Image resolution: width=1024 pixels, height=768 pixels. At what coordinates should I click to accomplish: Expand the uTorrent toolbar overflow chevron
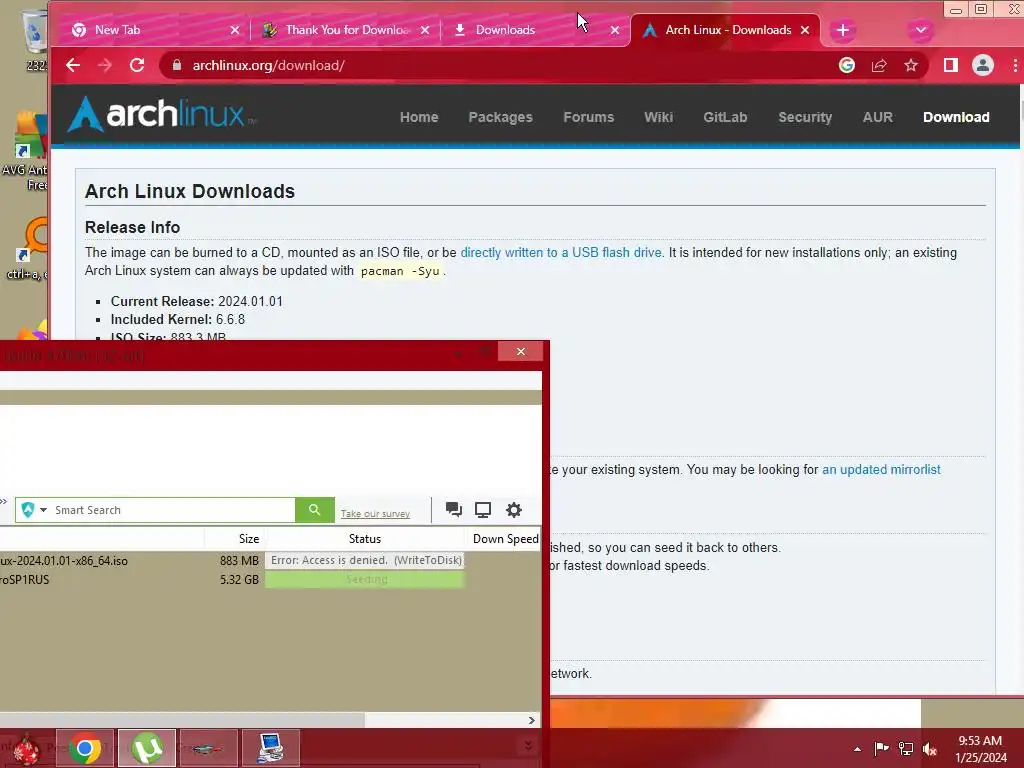point(4,502)
